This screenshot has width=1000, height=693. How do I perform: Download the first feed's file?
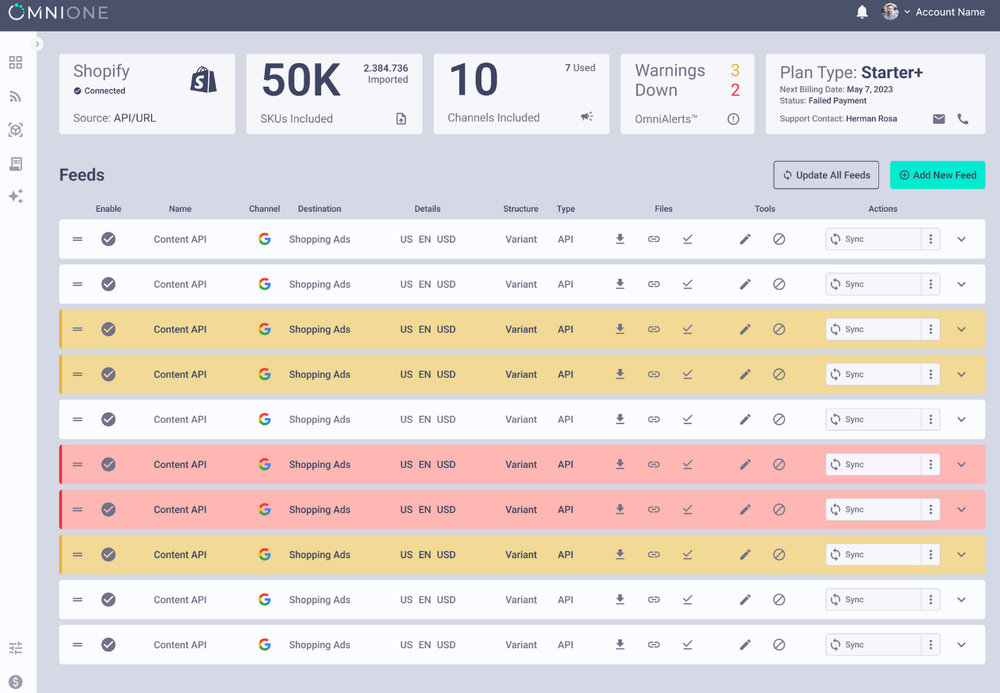[x=620, y=239]
